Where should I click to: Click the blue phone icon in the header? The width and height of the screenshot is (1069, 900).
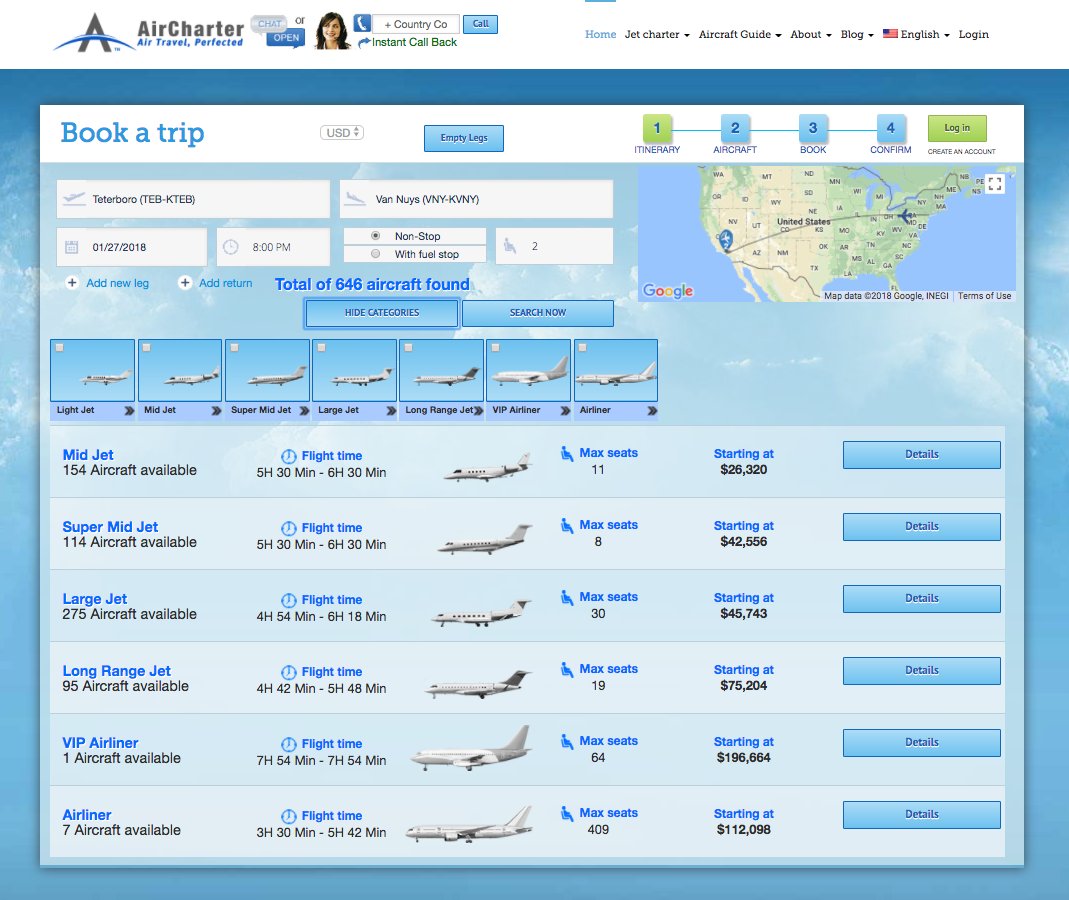click(359, 22)
